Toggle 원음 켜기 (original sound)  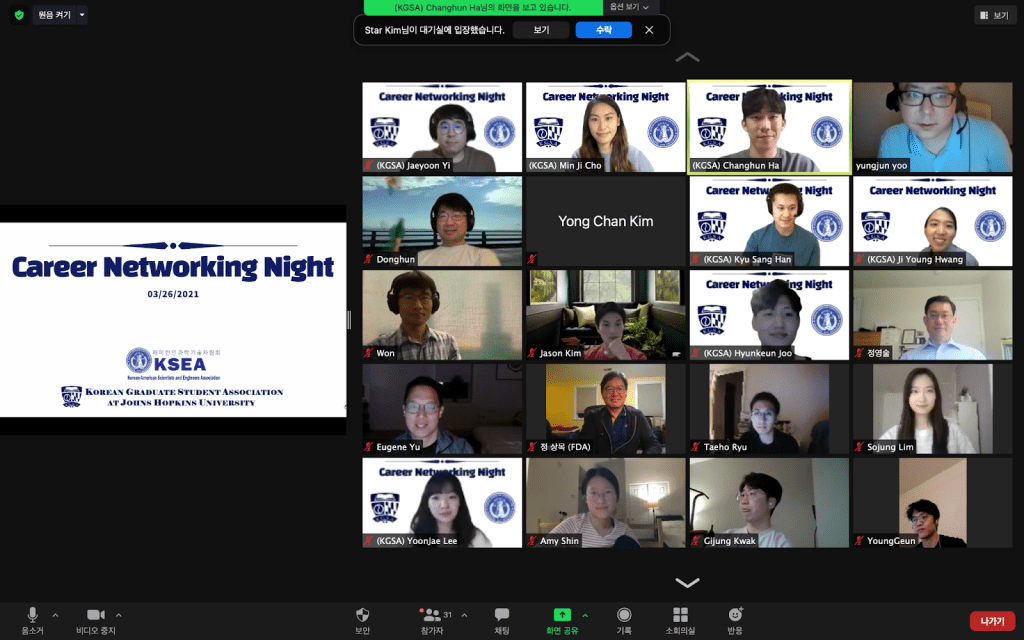coord(54,15)
